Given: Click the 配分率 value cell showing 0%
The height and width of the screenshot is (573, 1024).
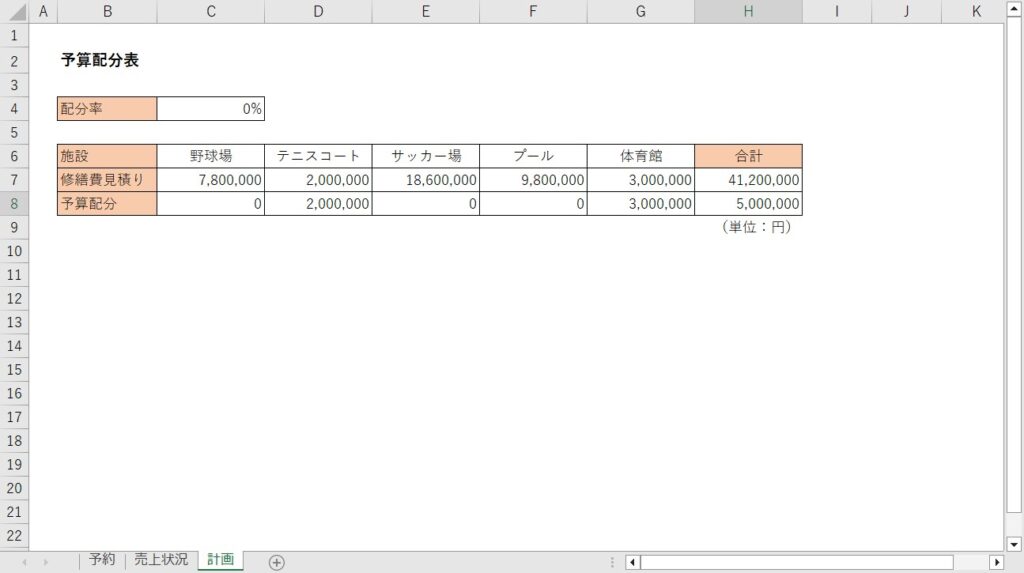Looking at the screenshot, I should pos(211,108).
